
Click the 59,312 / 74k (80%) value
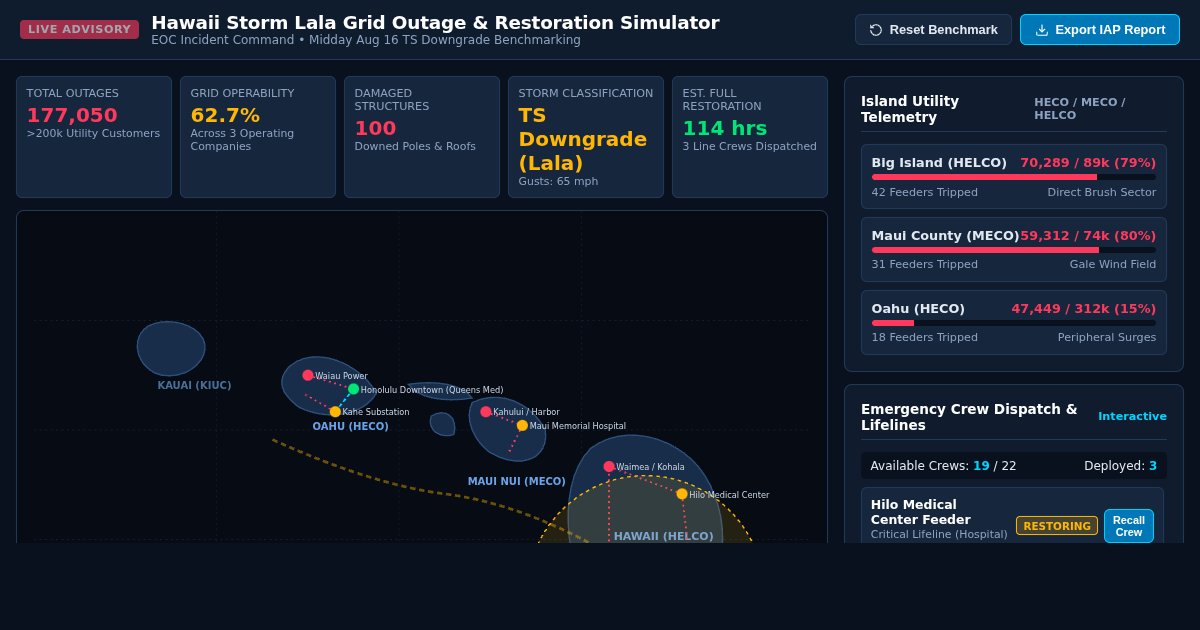pyautogui.click(x=1088, y=236)
